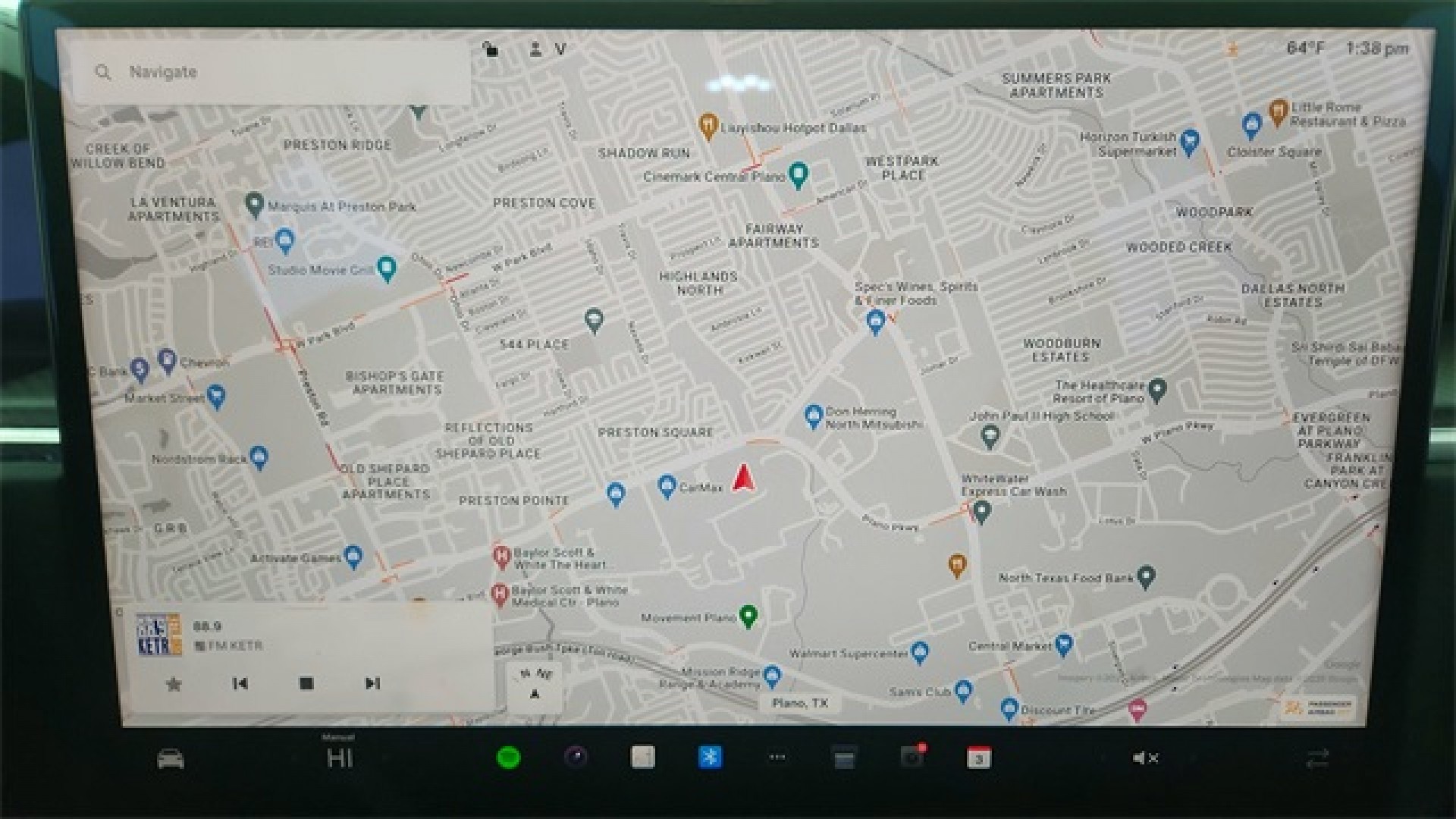Tap the passenger airbag indicator

(1319, 708)
